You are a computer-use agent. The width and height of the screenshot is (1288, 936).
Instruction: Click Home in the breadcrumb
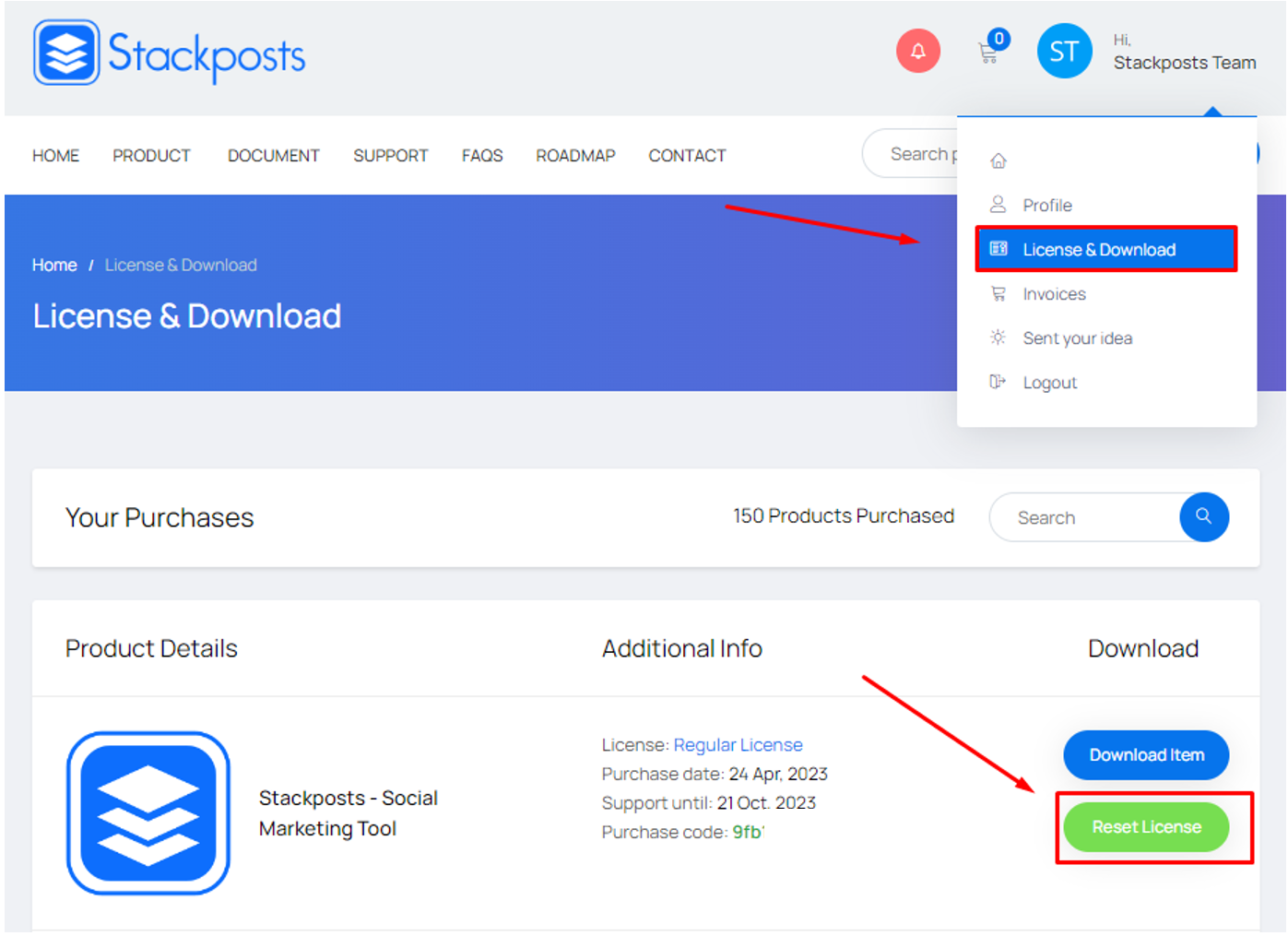(54, 266)
